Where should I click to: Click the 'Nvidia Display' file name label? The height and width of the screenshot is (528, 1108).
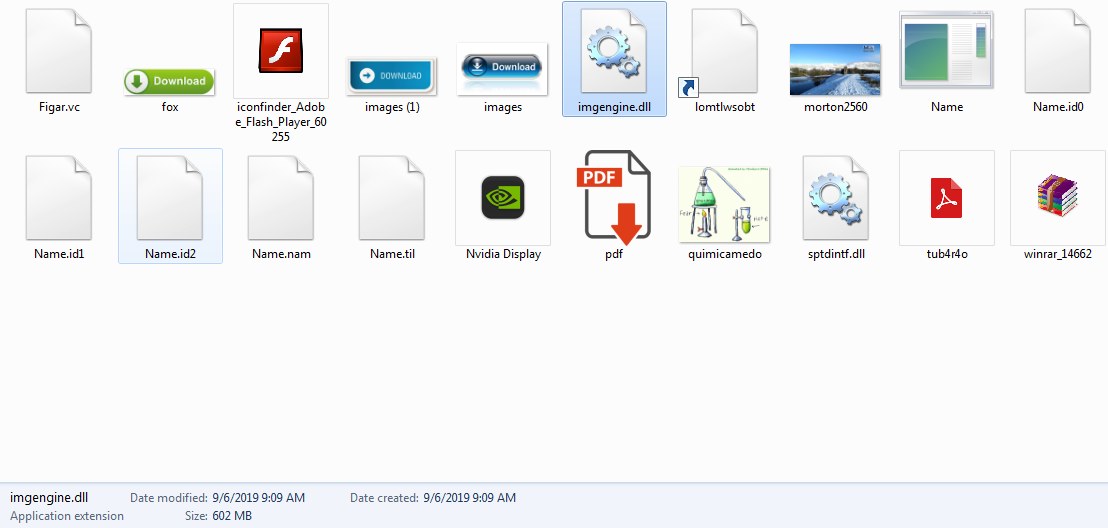(503, 254)
